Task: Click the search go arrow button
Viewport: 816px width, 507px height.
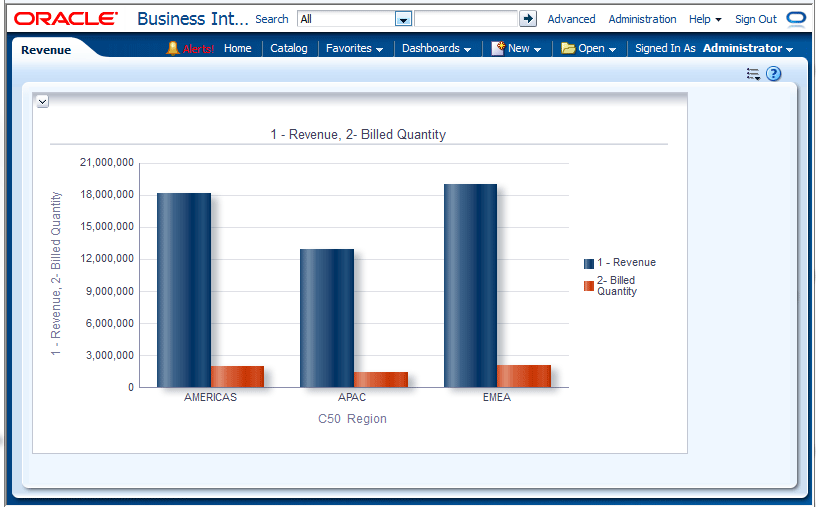Action: 528,19
